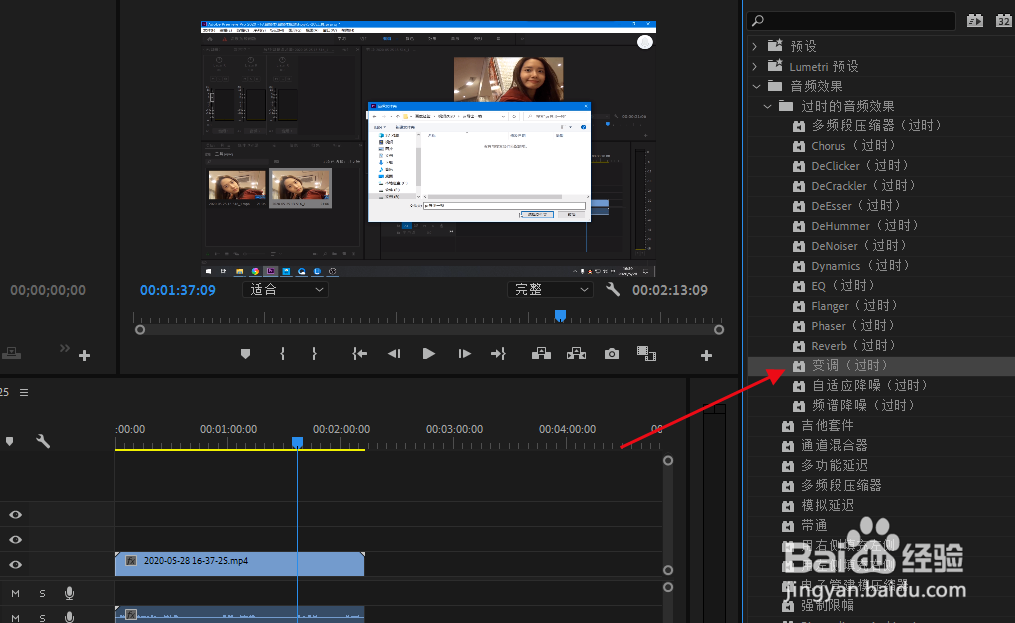Open monitor settings wrench icon
The image size is (1015, 623).
click(x=614, y=290)
